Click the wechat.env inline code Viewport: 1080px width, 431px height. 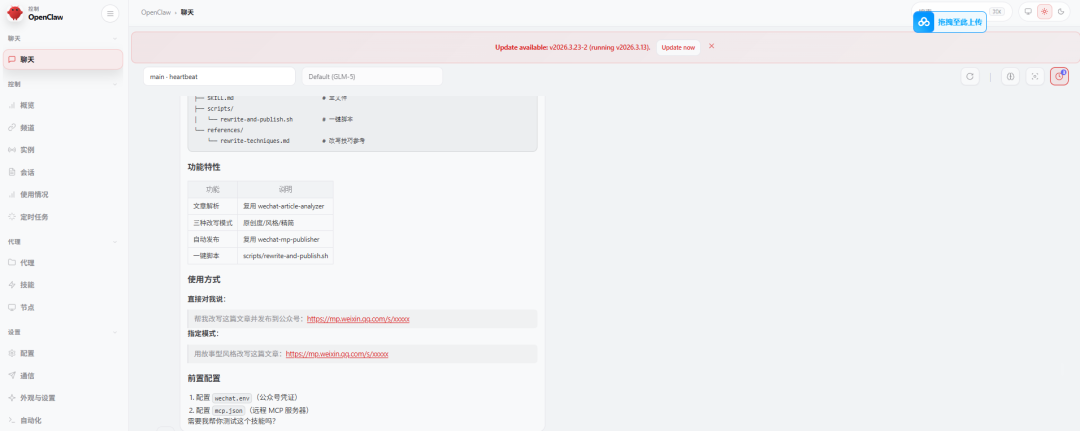tap(232, 398)
